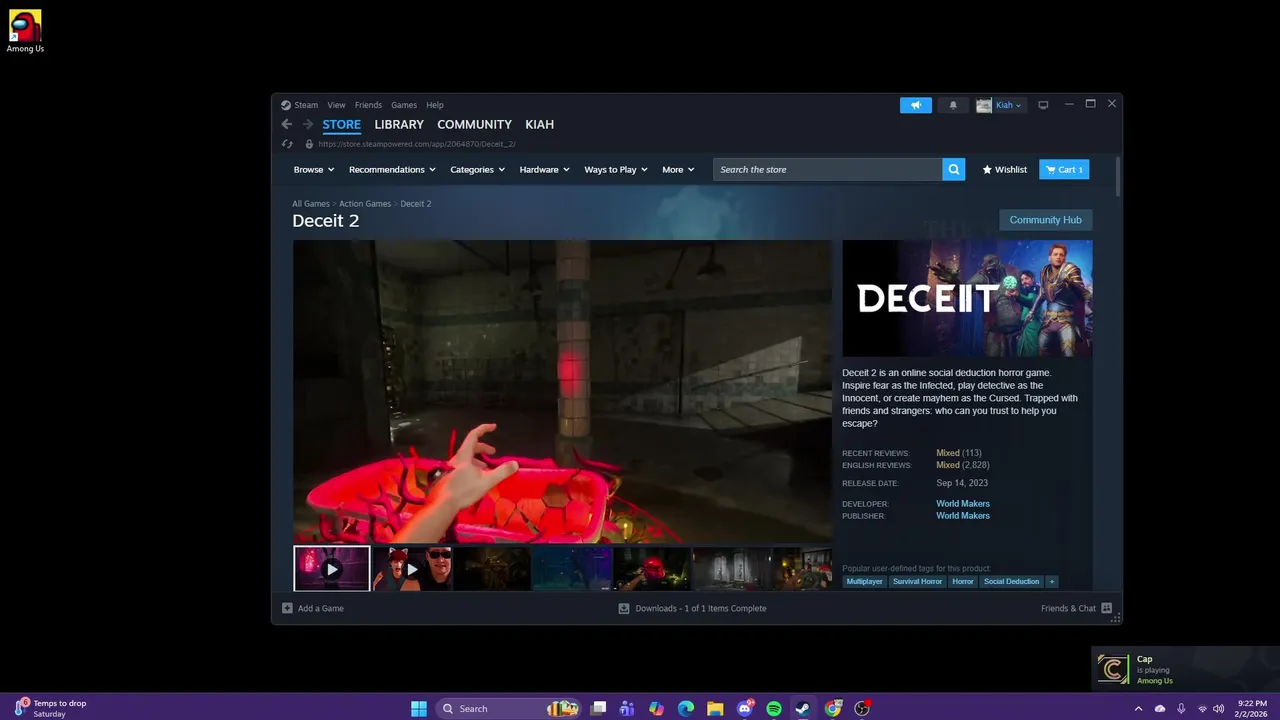
Task: Click the lock icon beside the URL
Action: (308, 144)
